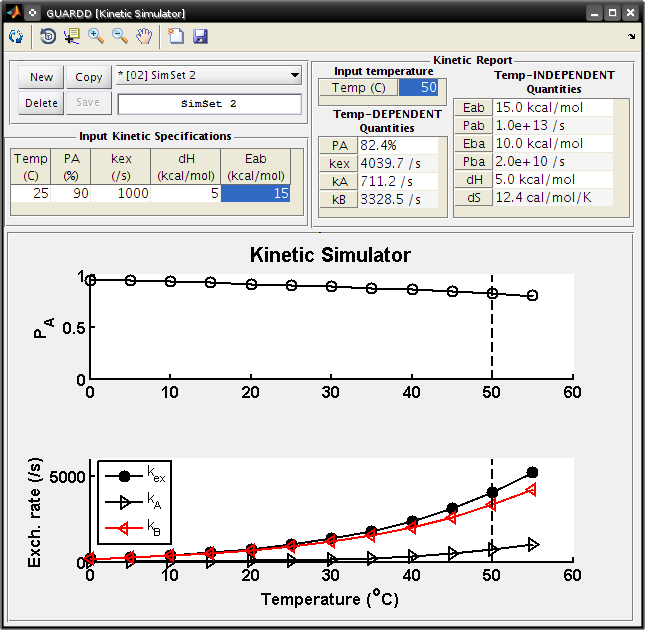Minimize the GUARDD window
Screen dimensions: 645x630
click(x=594, y=13)
